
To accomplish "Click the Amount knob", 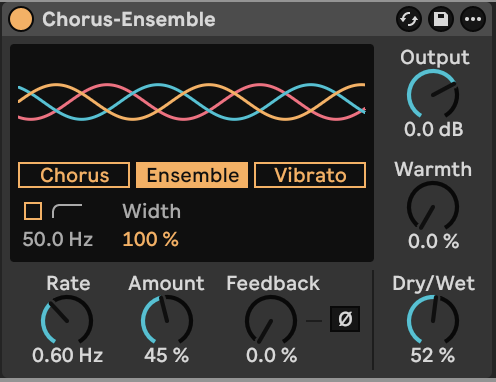I will tap(167, 320).
